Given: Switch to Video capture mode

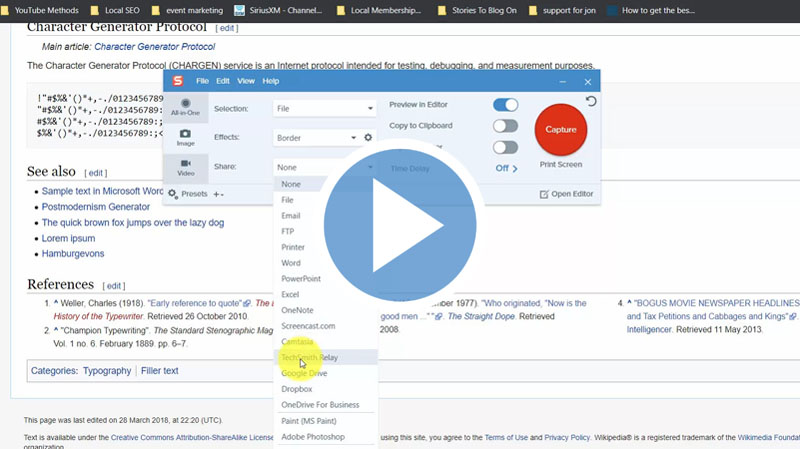Looking at the screenshot, I should pyautogui.click(x=184, y=167).
